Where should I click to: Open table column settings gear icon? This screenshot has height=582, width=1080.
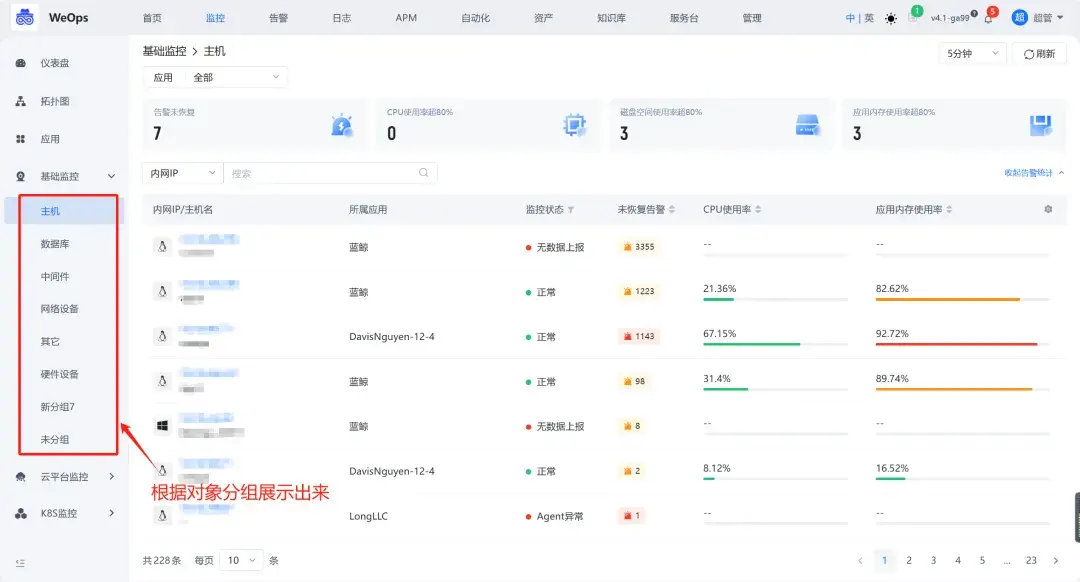pyautogui.click(x=1048, y=209)
